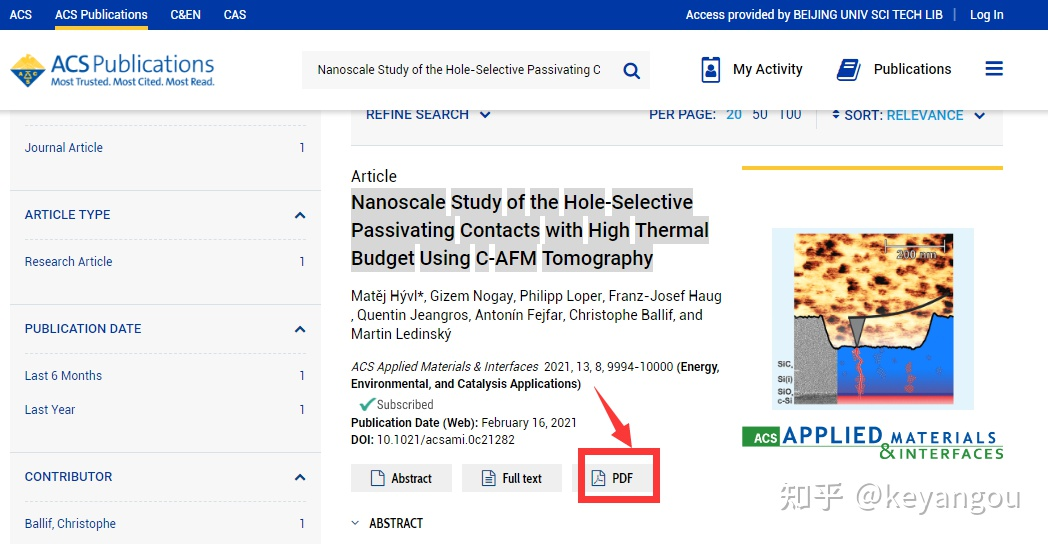Click the Log In link
This screenshot has width=1048, height=544.
[986, 15]
